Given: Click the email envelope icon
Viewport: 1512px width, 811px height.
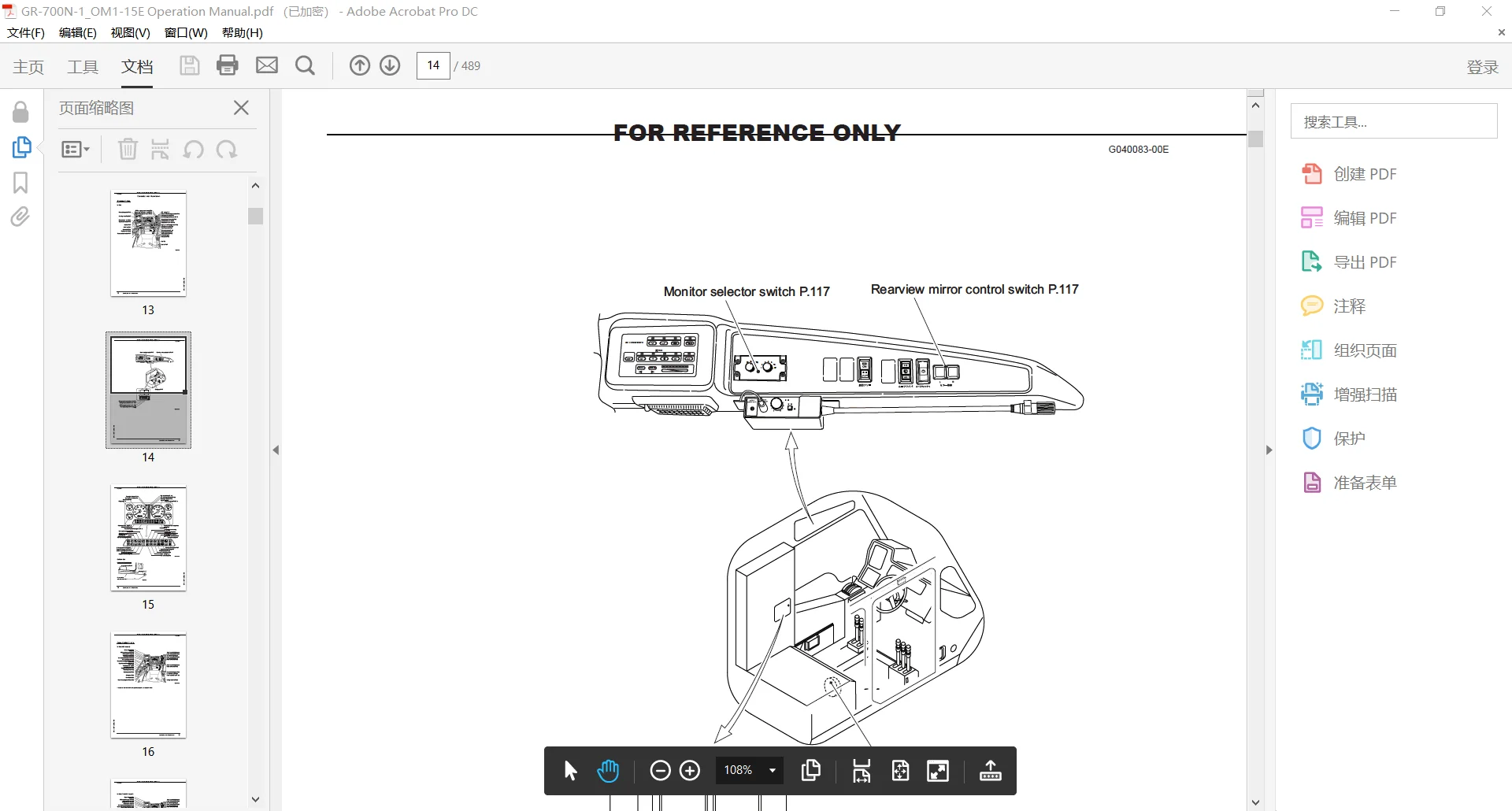Looking at the screenshot, I should pyautogui.click(x=267, y=65).
